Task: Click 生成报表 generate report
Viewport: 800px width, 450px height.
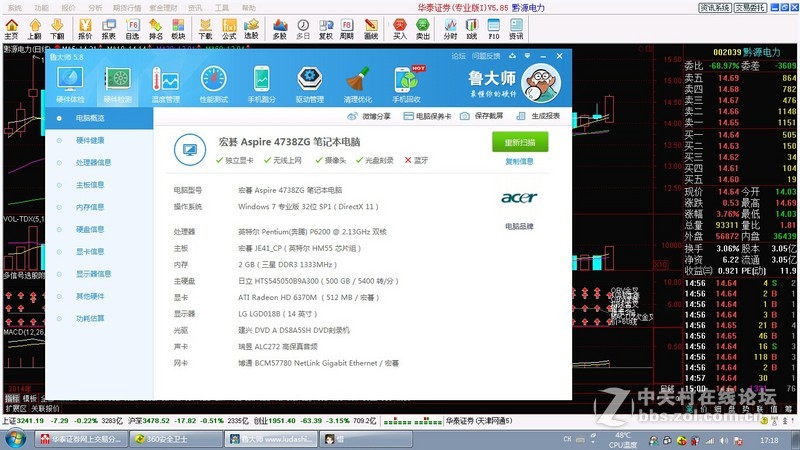Action: [538, 116]
